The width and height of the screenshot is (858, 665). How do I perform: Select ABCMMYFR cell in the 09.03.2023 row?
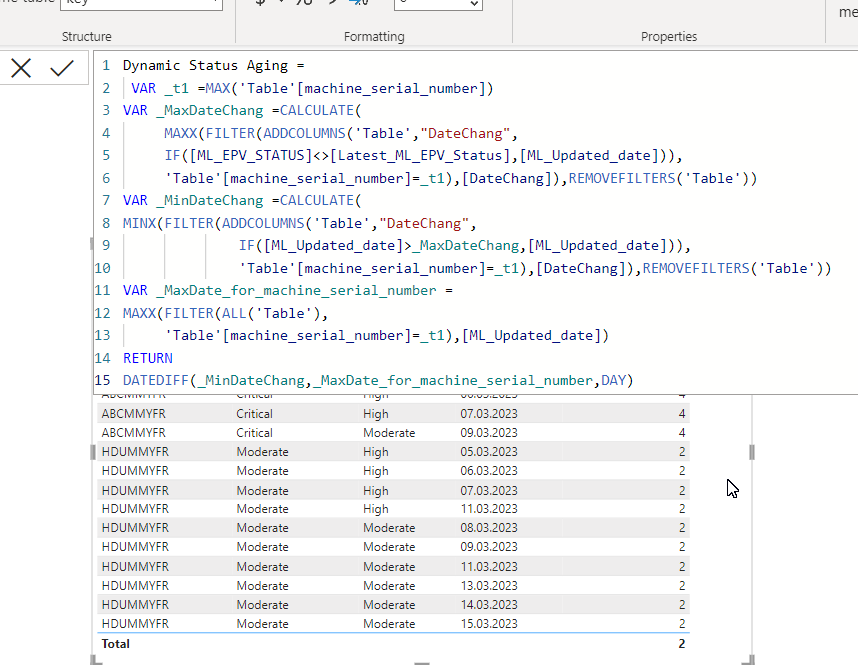[x=134, y=433]
